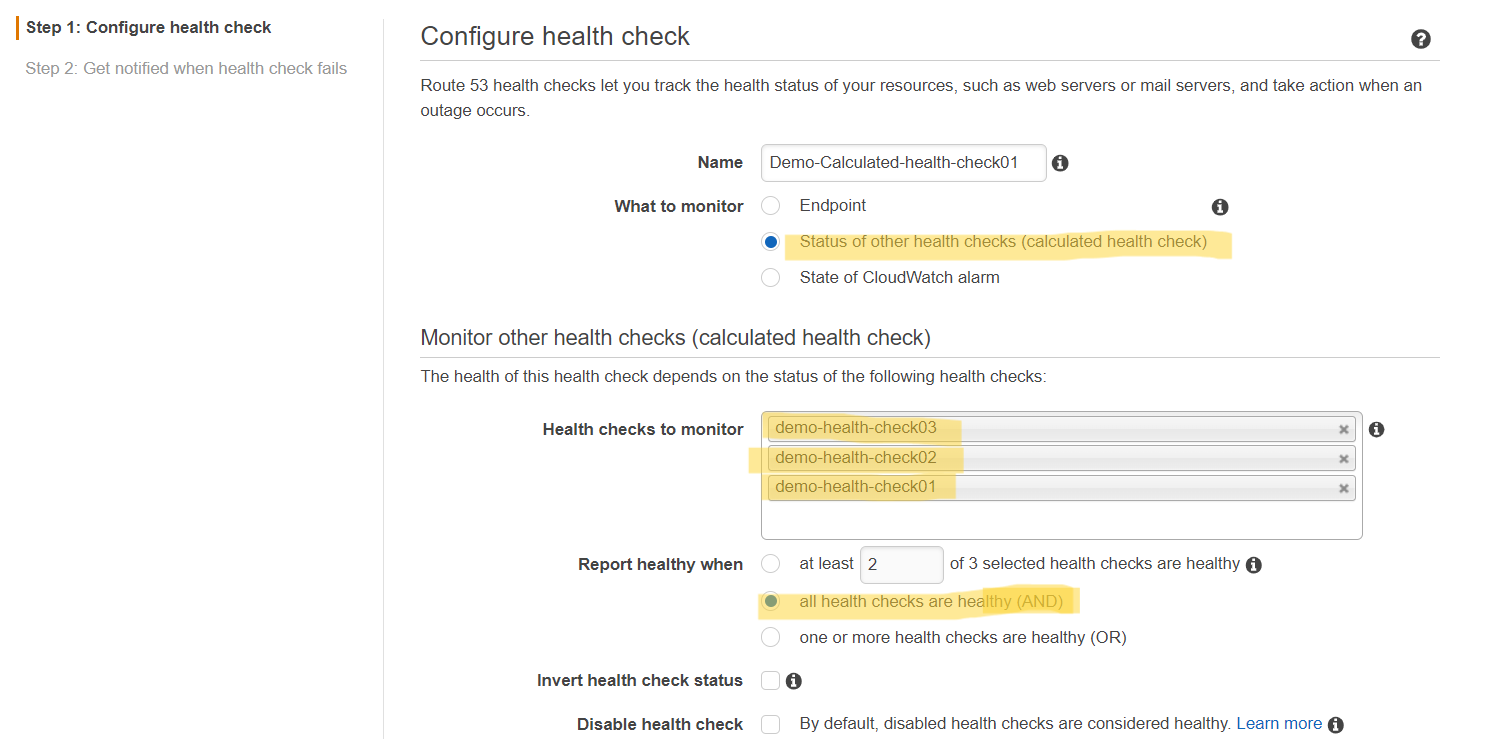Remove demo-health-check03 with its x icon
Viewport: 1506px width, 739px height.
[1344, 430]
